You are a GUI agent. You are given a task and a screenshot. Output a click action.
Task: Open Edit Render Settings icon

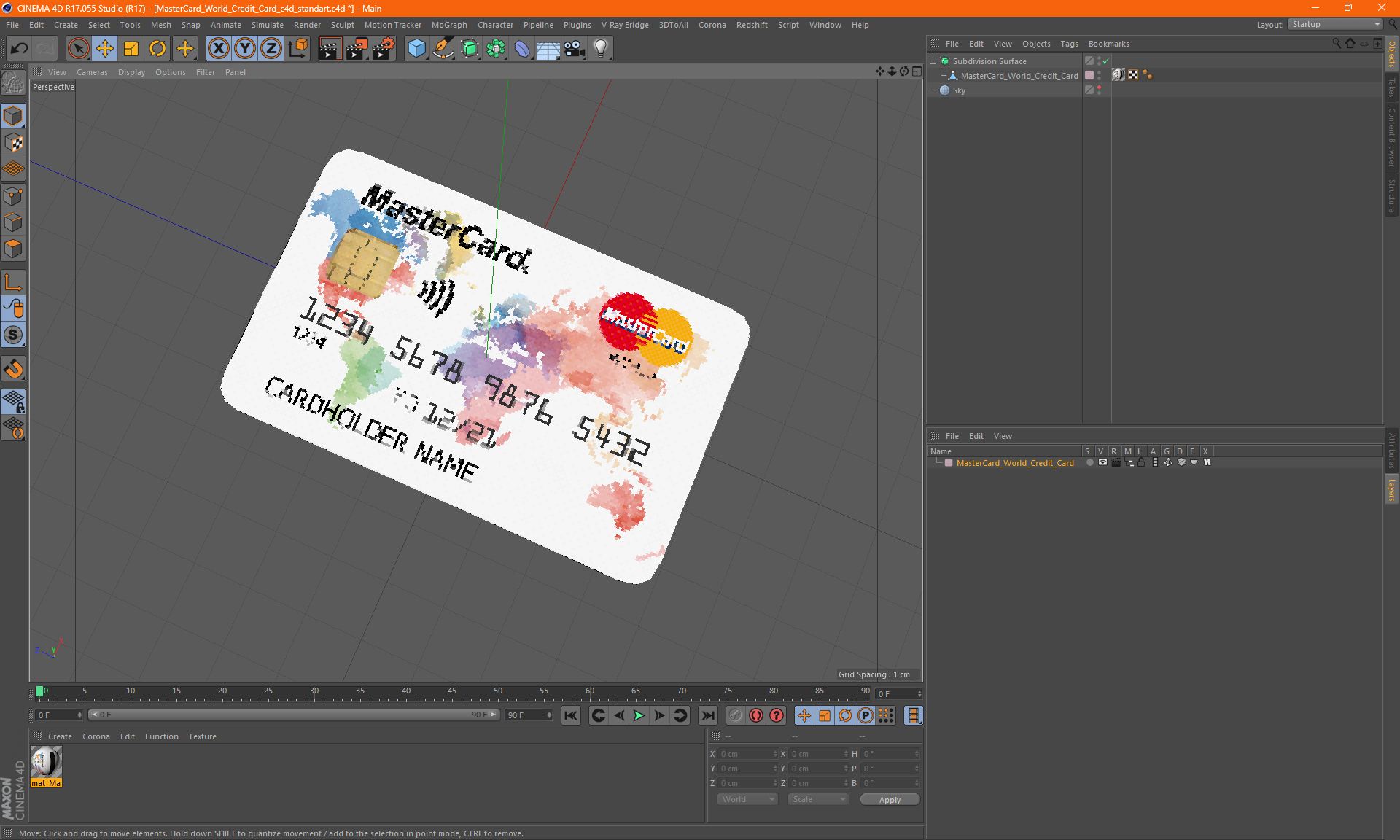(384, 49)
